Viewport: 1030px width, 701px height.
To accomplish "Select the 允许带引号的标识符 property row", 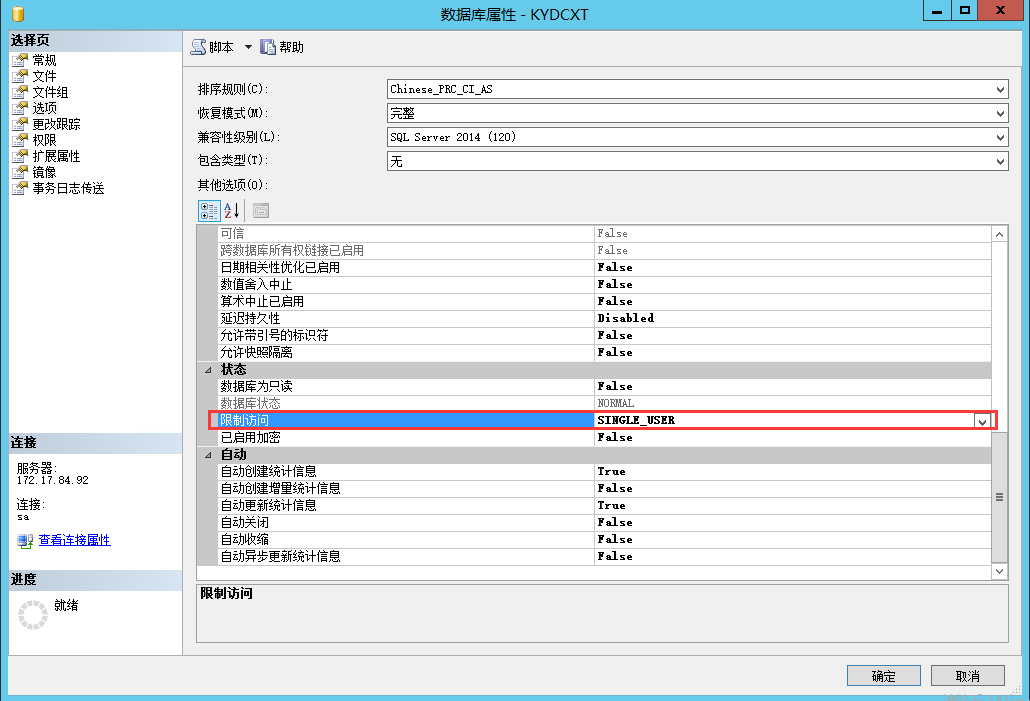I will coord(604,336).
